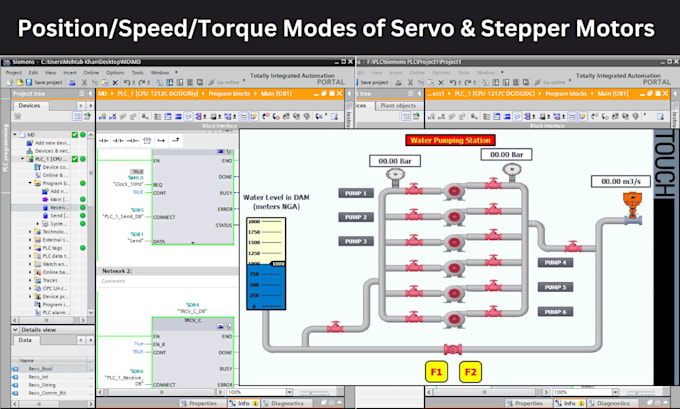Click the Redo arrow in left window toolbar
The image size is (680, 409).
pyautogui.click(x=141, y=82)
